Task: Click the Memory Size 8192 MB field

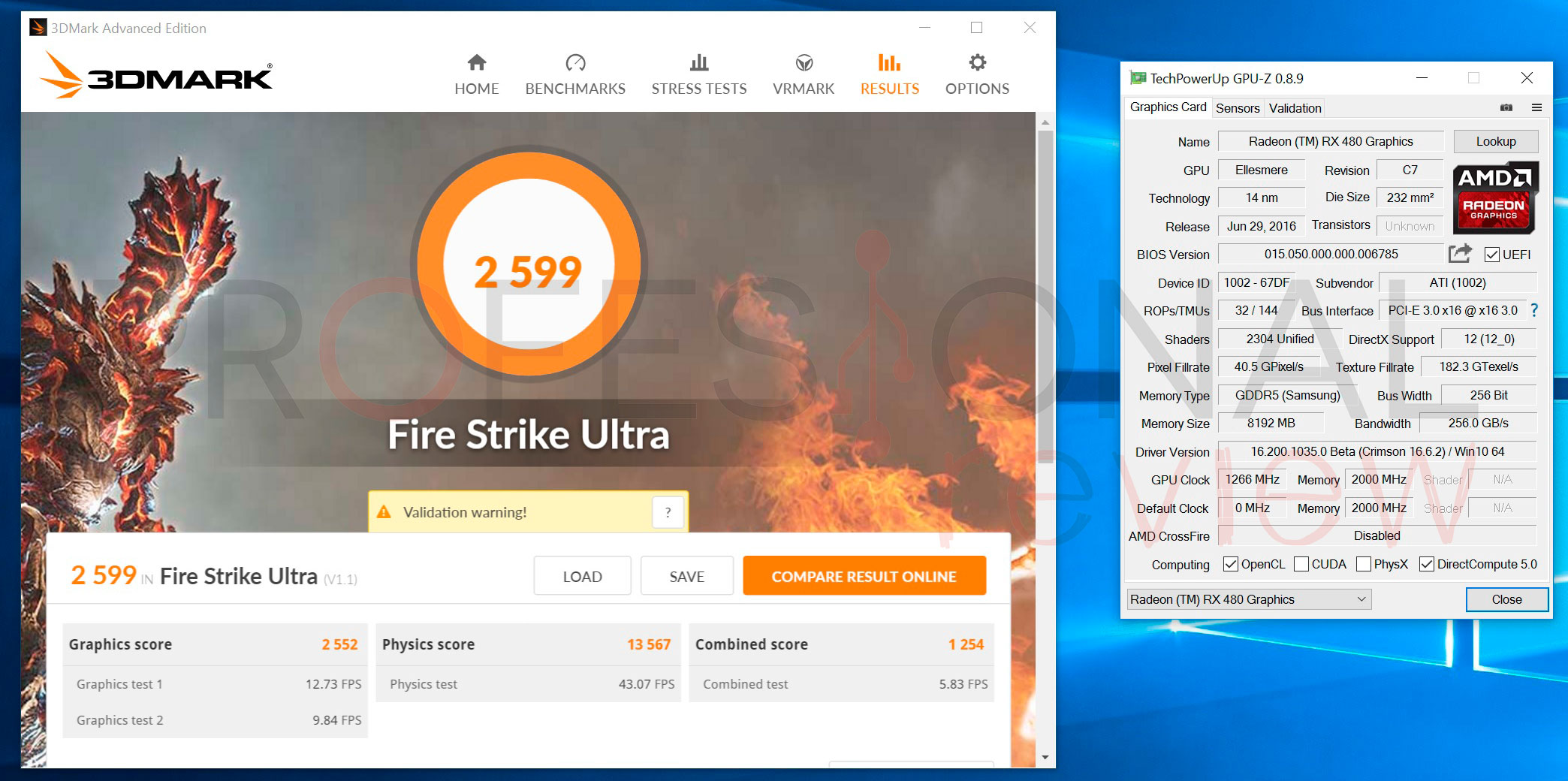Action: (x=1271, y=423)
